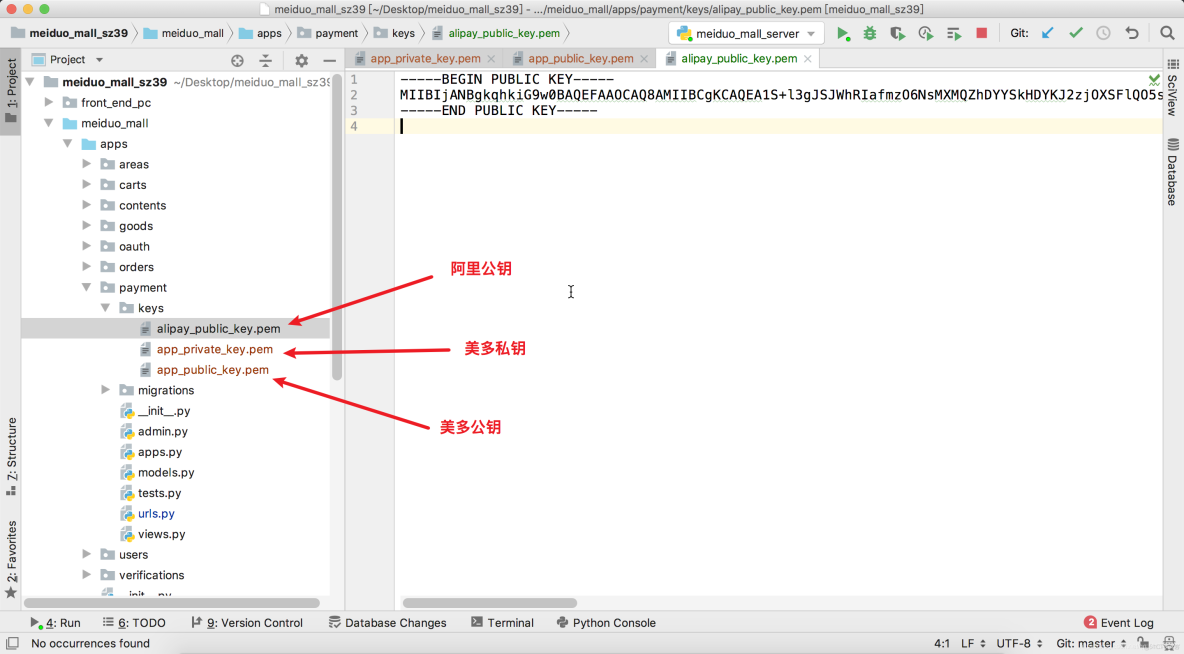Start debugging with the Debug icon

pyautogui.click(x=870, y=33)
